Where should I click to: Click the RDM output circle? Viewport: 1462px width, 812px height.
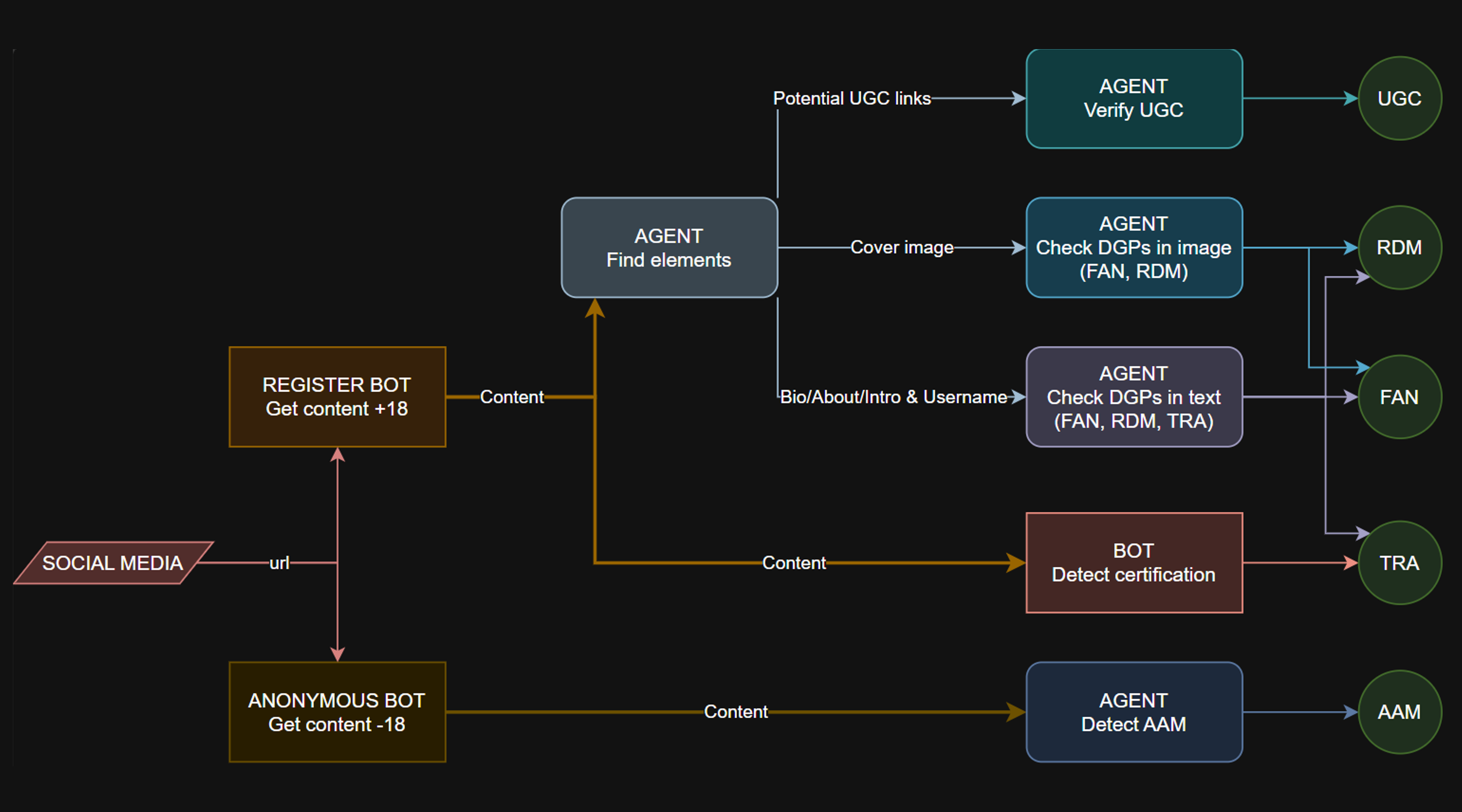coord(1399,247)
